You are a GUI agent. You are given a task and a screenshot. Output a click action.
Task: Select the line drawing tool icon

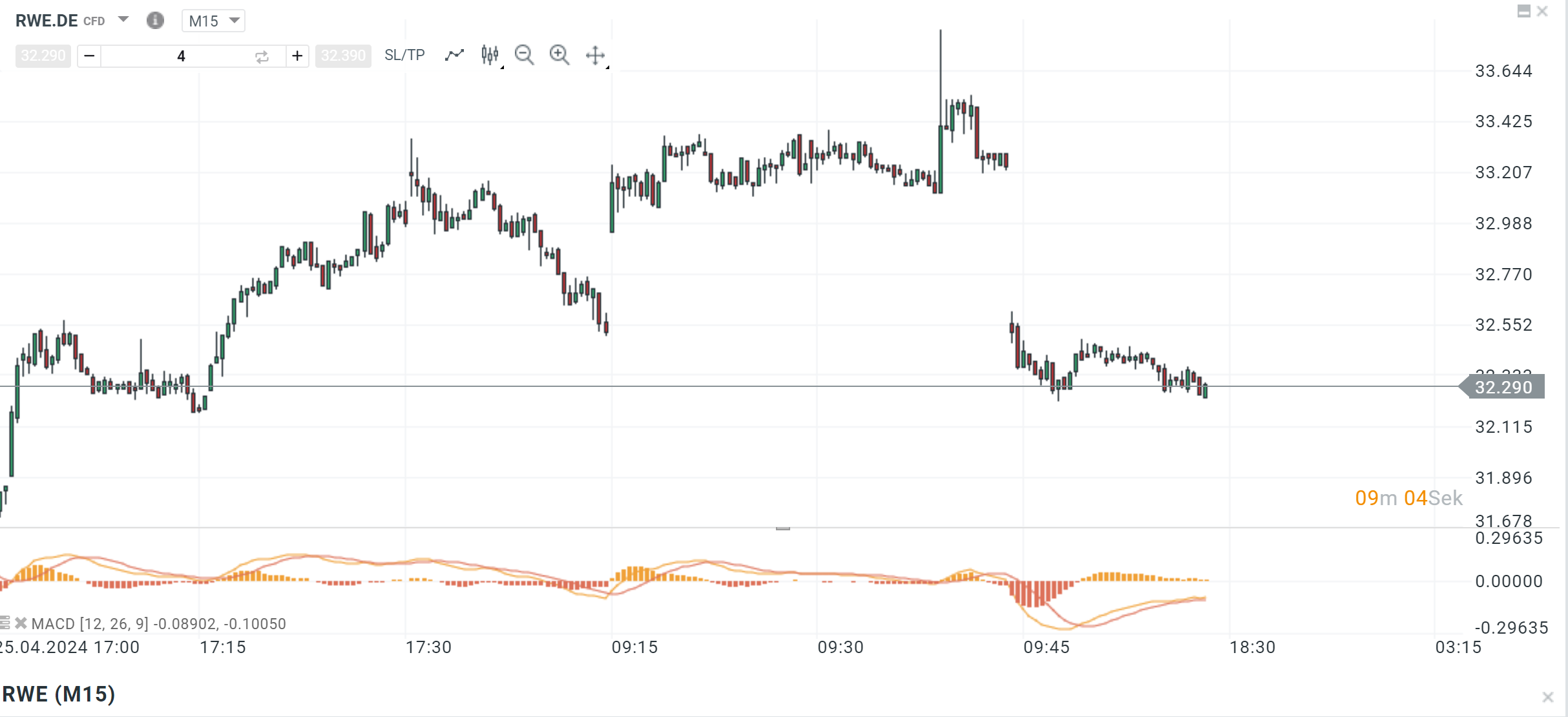click(454, 56)
